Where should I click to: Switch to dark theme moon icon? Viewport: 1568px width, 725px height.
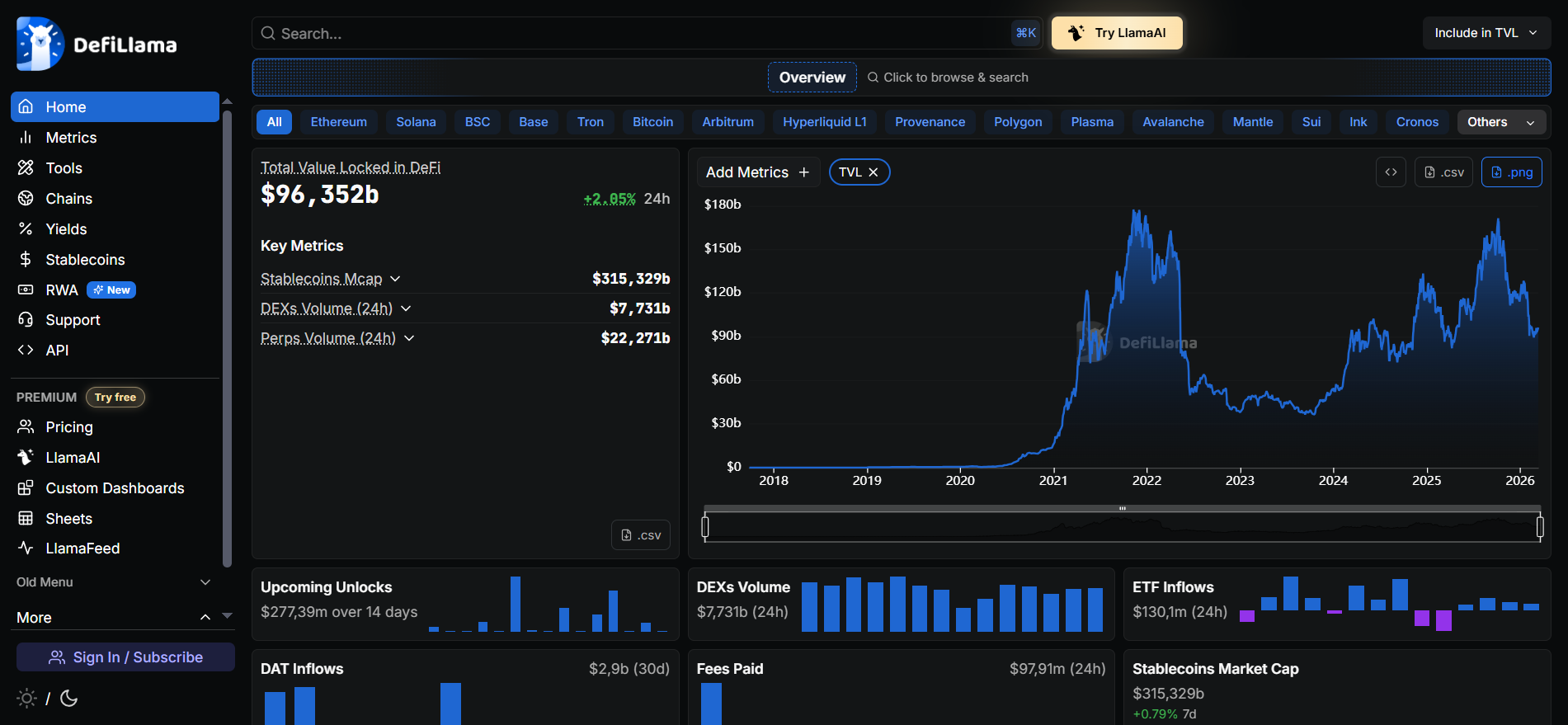tap(69, 699)
